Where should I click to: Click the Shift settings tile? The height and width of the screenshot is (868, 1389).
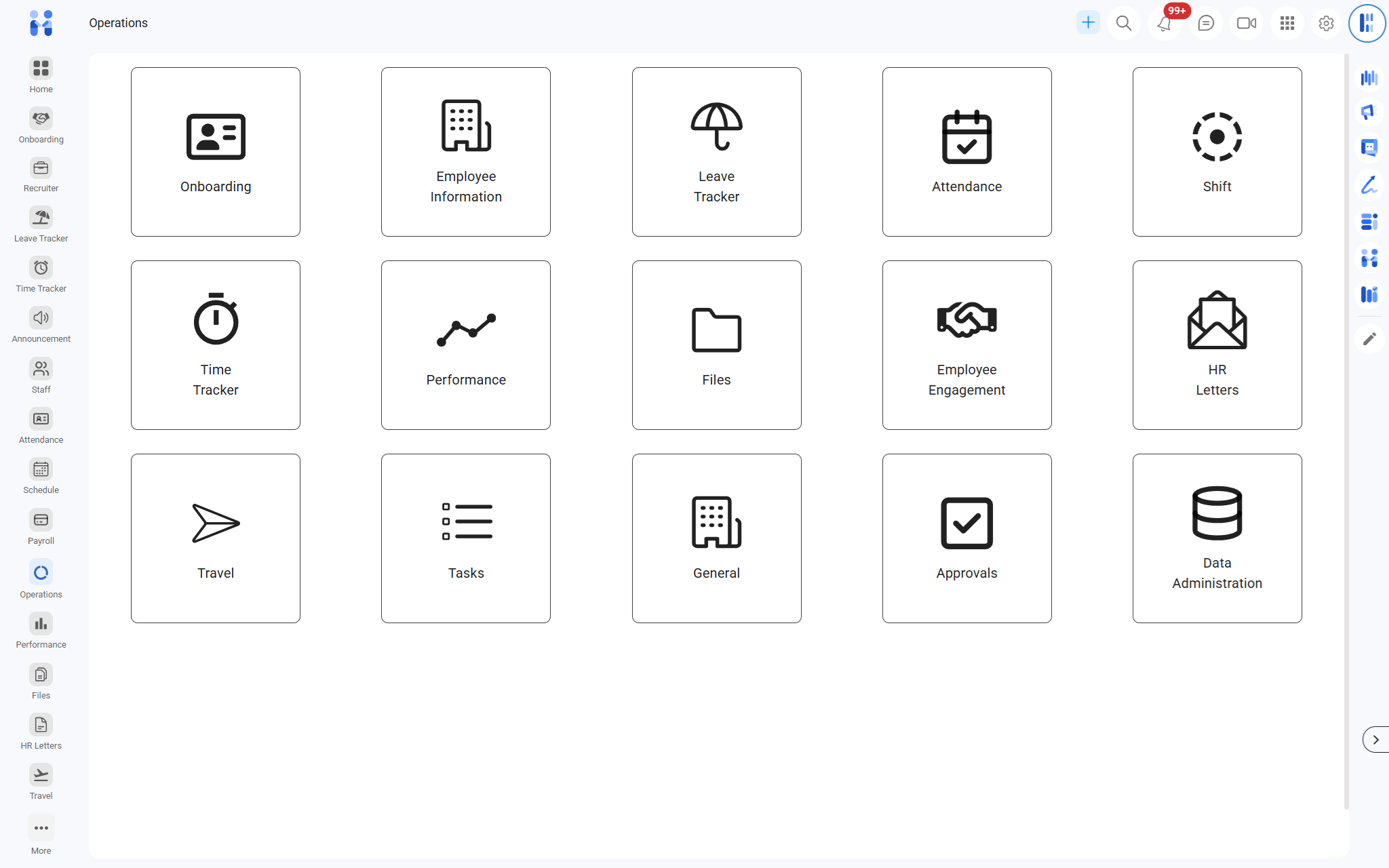[1217, 152]
